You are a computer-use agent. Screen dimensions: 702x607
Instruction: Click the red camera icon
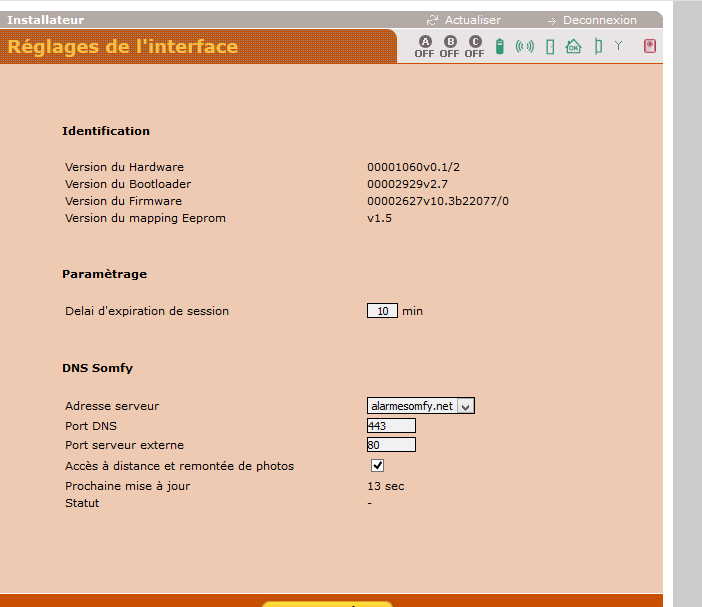[x=650, y=46]
